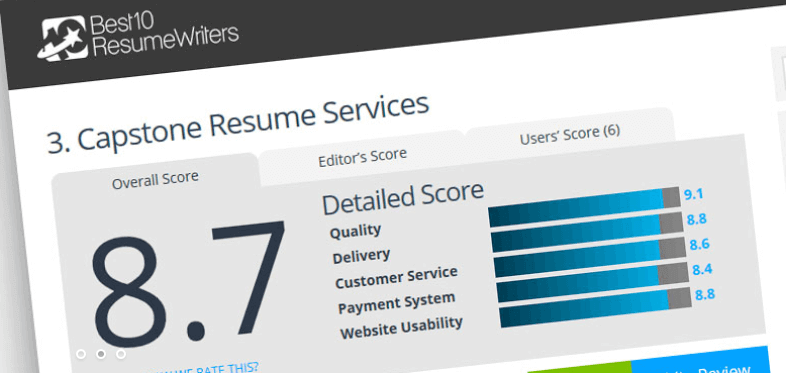786x373 pixels.
Task: Switch to the Editor's Score tab
Action: pyautogui.click(x=362, y=157)
